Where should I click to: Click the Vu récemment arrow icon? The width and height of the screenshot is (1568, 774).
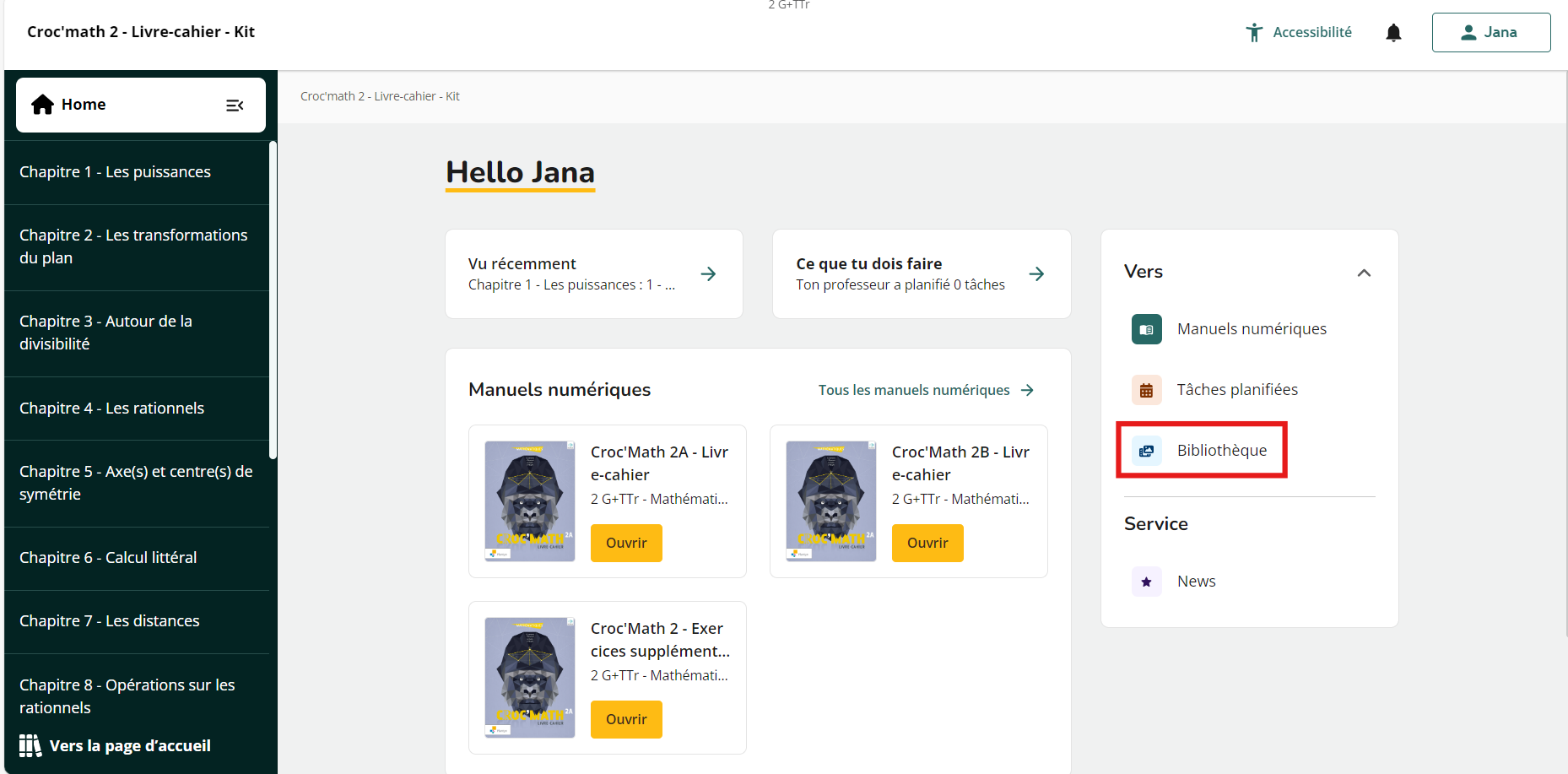(709, 273)
